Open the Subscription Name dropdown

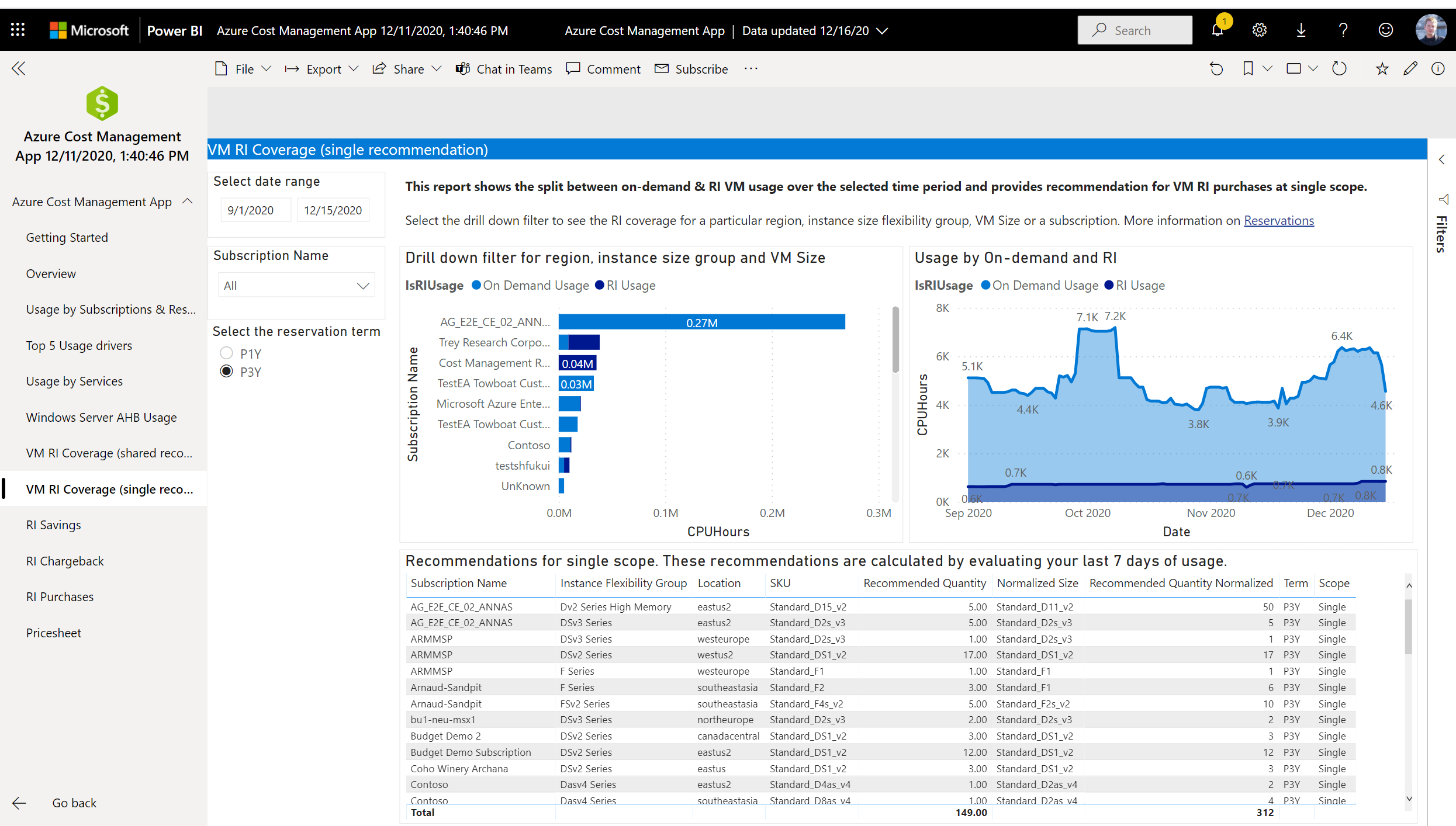tap(297, 286)
